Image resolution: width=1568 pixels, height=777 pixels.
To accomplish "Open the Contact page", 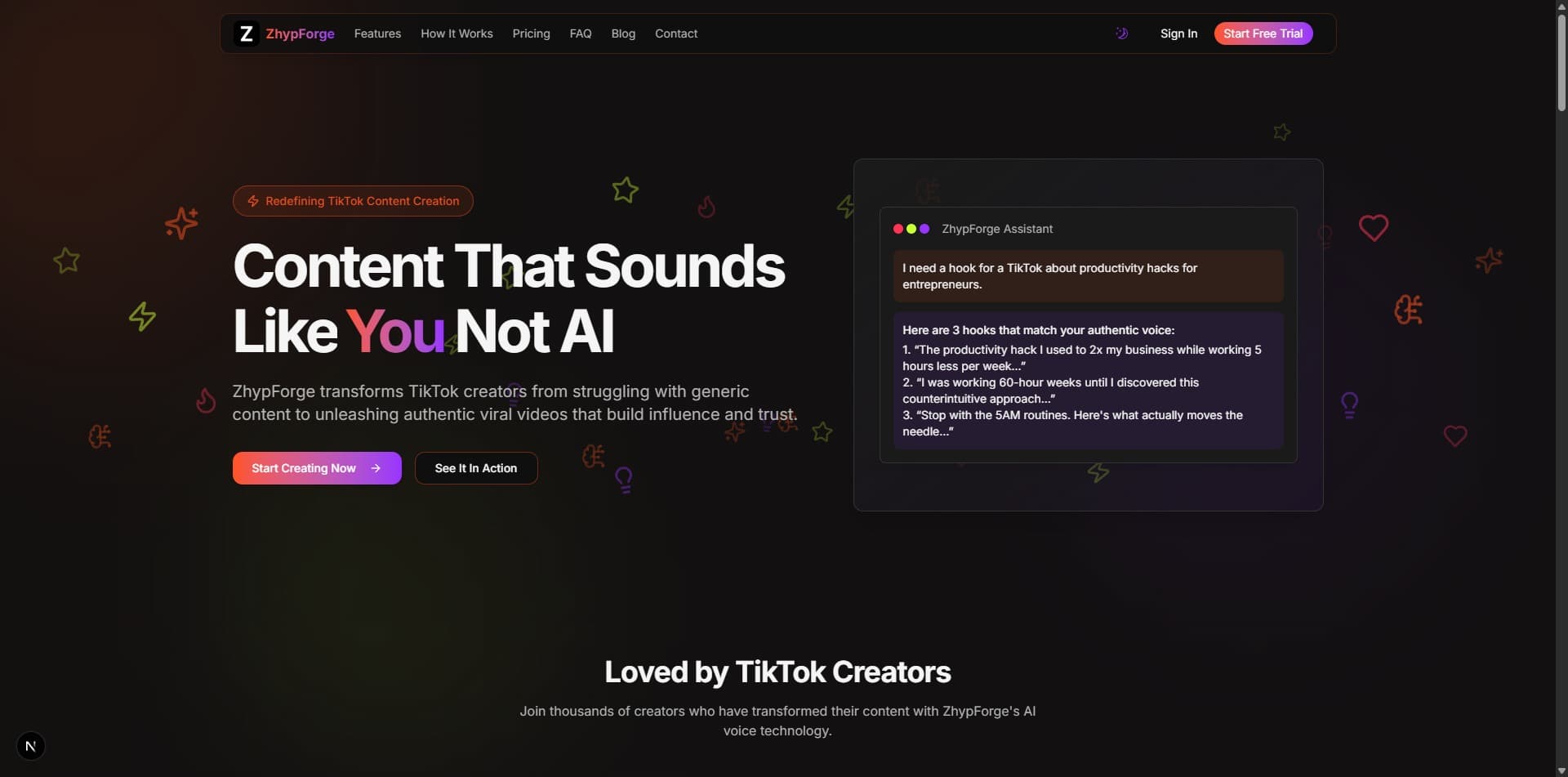I will pyautogui.click(x=676, y=33).
